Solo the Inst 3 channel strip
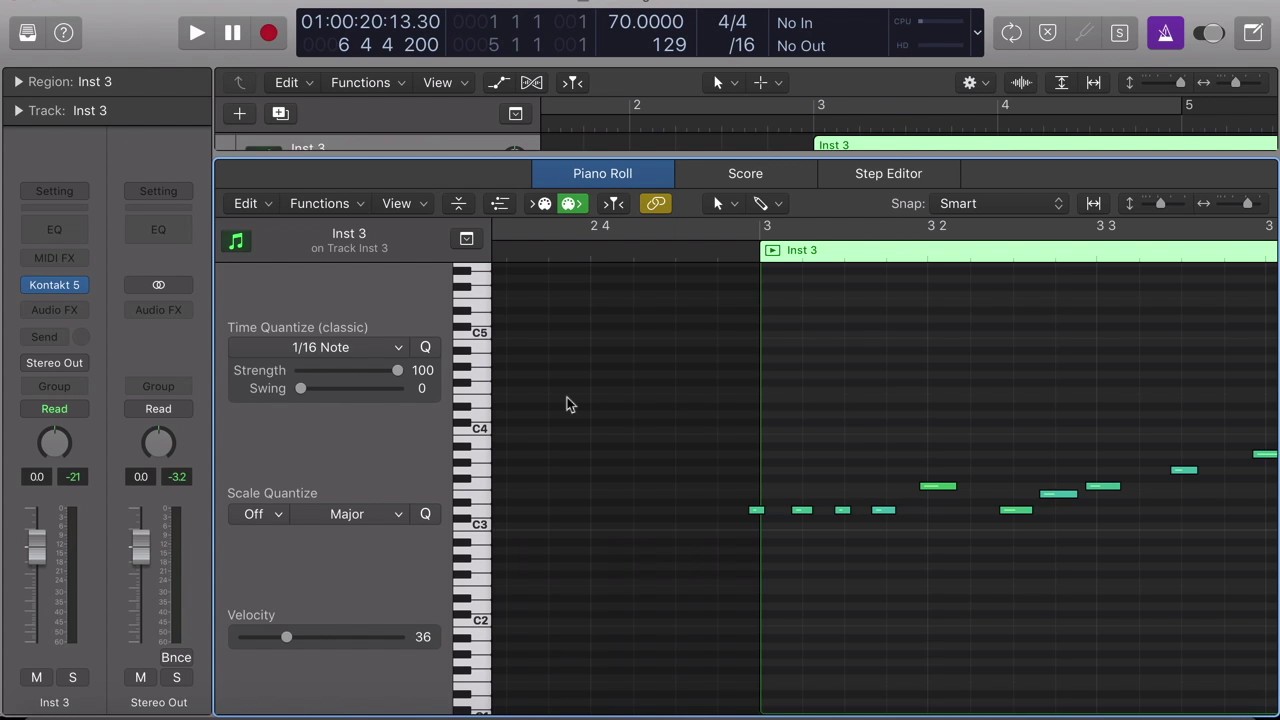The image size is (1280, 720). 72,678
